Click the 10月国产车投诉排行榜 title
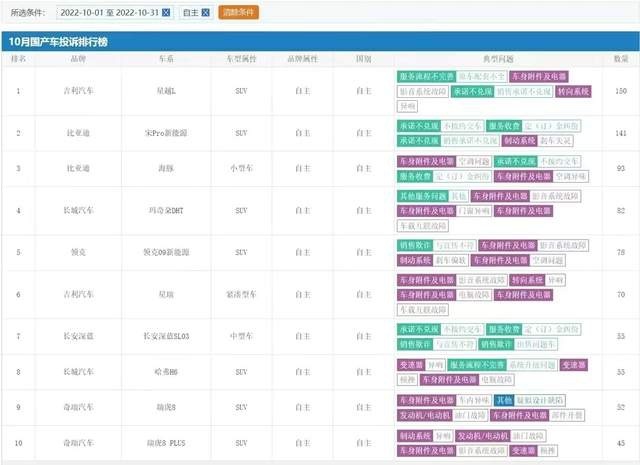 [x=58, y=42]
